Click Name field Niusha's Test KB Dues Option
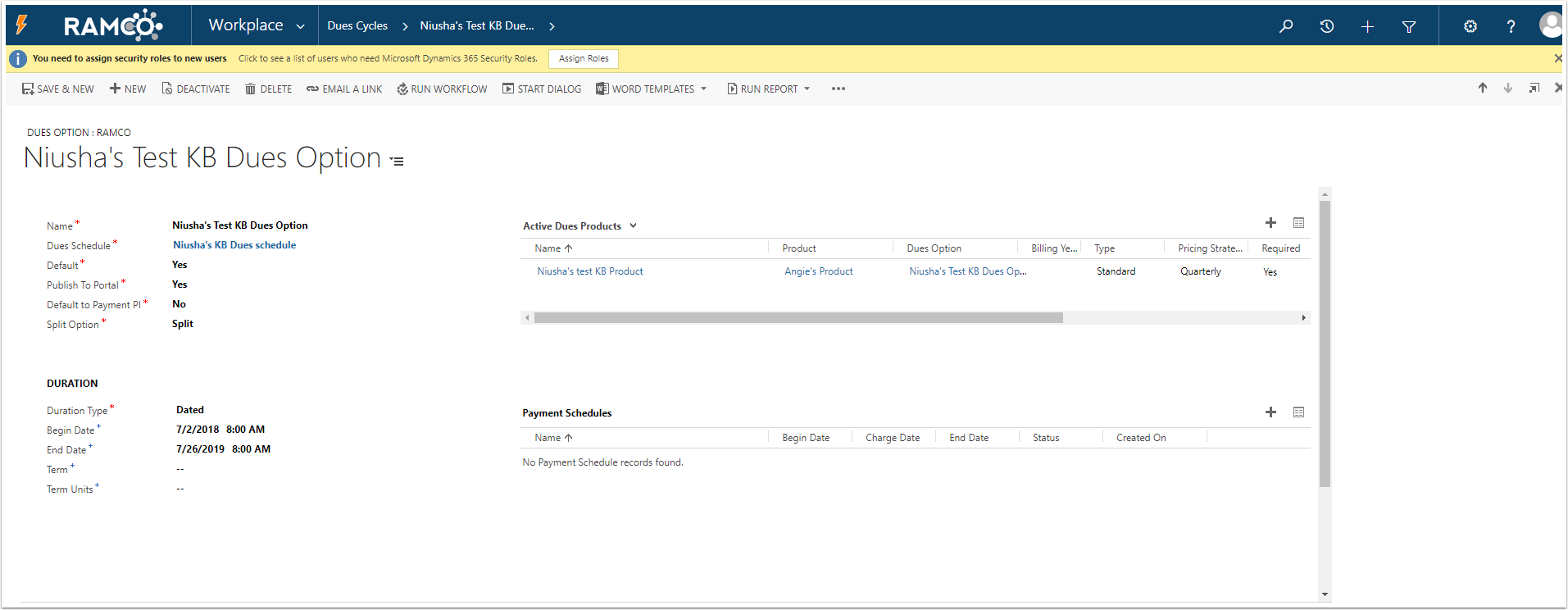Screen dimensions: 1568x610 (x=240, y=225)
